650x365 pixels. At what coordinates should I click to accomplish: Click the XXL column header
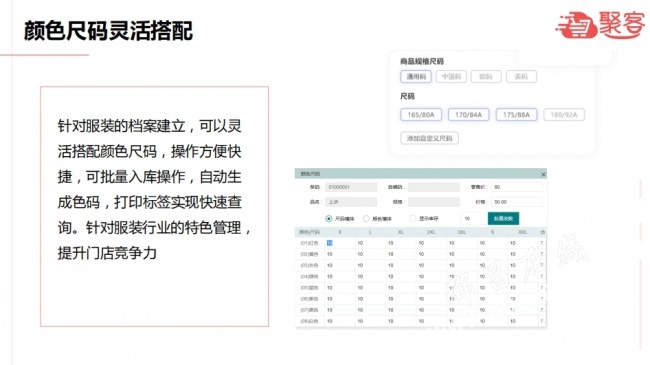[x=523, y=232]
